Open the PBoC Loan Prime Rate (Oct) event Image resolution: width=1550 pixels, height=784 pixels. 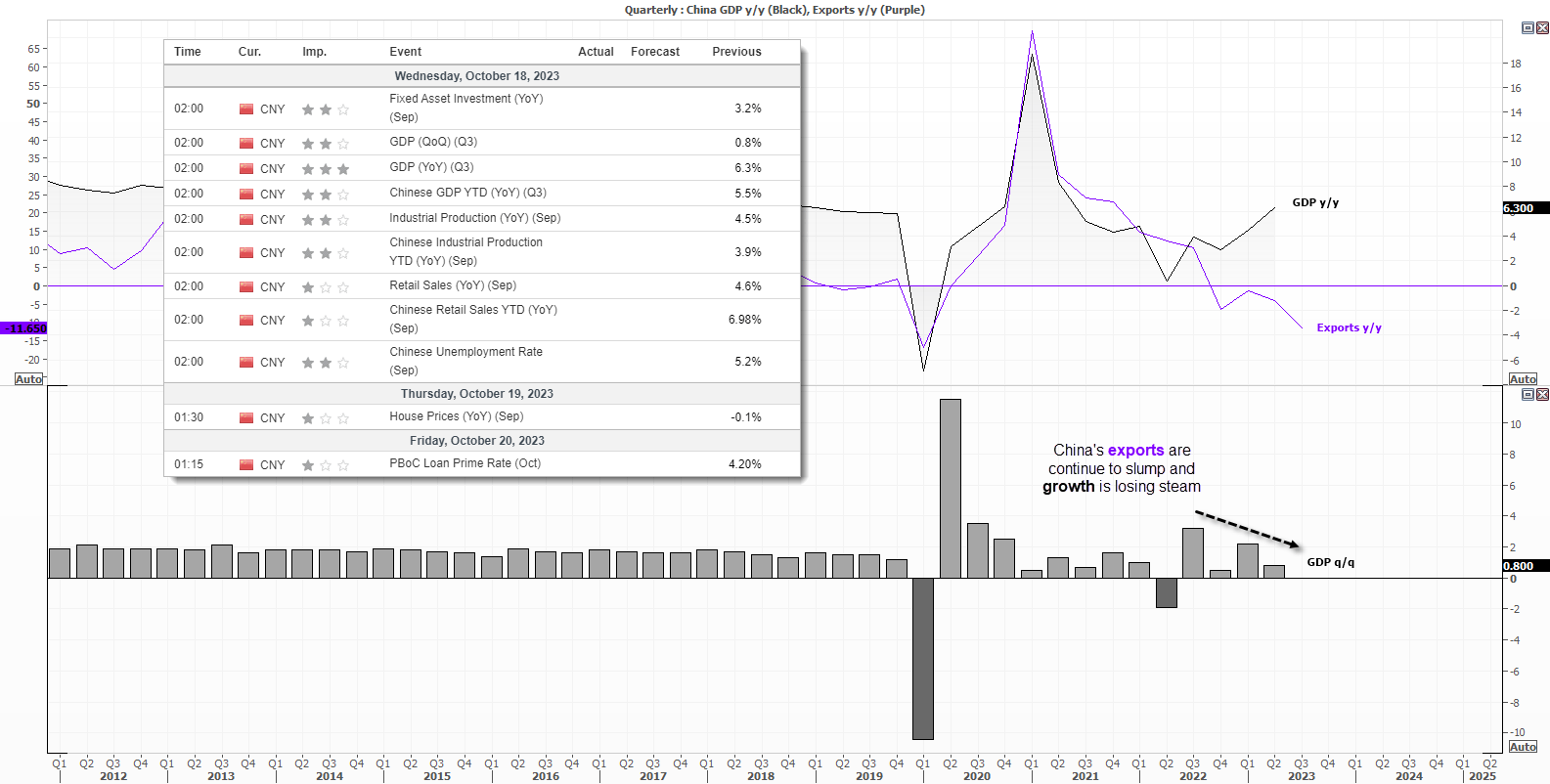[465, 463]
